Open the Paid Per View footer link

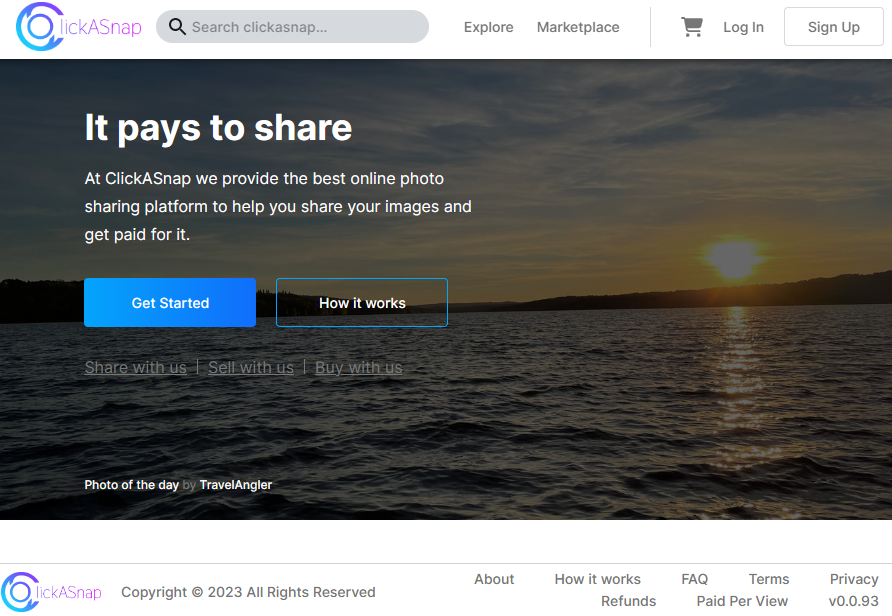[x=742, y=601]
